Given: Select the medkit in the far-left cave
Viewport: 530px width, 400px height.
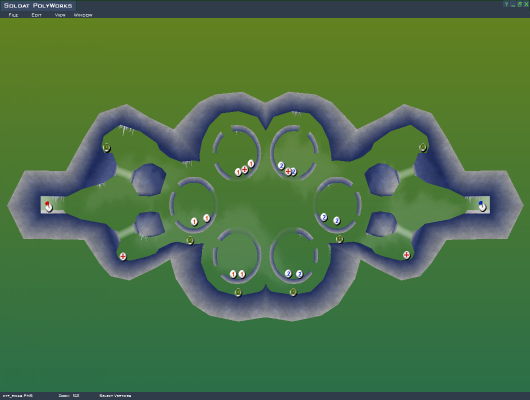Looking at the screenshot, I should pos(123,257).
